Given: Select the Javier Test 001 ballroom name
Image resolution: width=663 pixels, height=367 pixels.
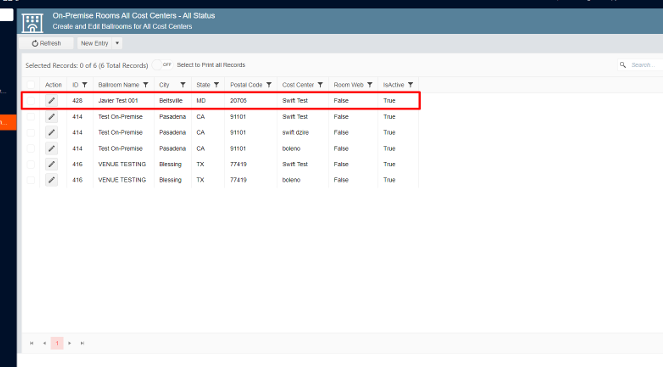Looking at the screenshot, I should point(118,101).
